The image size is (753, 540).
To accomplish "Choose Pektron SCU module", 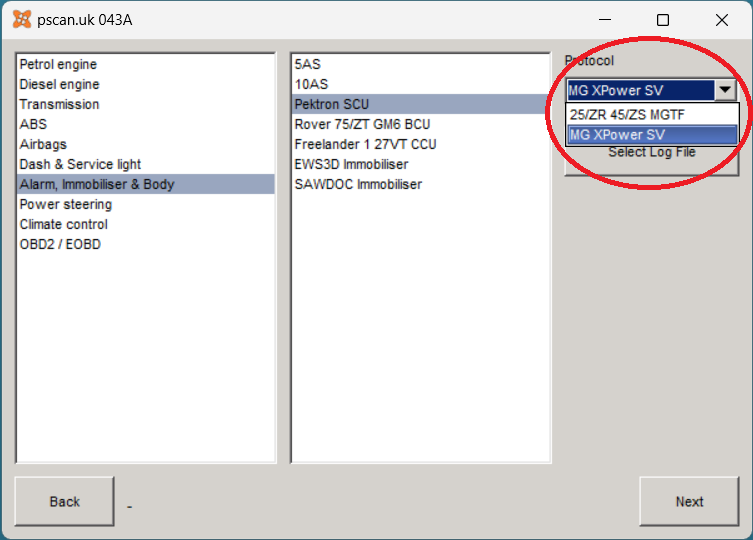I will (420, 104).
